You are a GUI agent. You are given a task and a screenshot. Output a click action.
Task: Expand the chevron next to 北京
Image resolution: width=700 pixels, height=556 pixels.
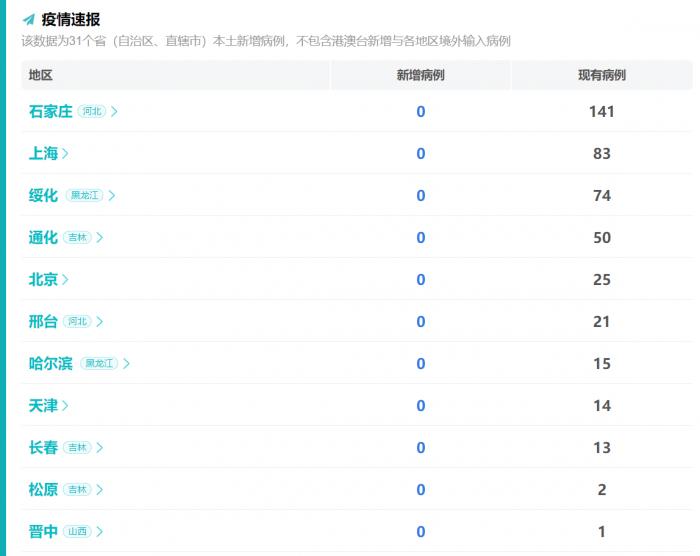[65, 279]
